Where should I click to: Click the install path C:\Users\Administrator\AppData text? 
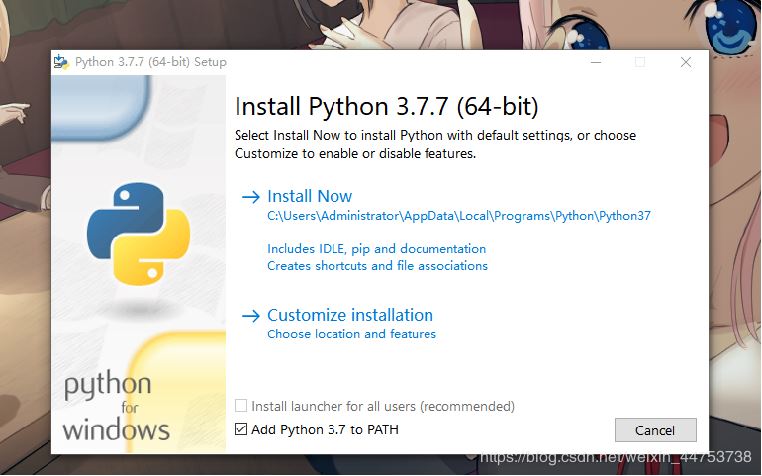coord(459,216)
